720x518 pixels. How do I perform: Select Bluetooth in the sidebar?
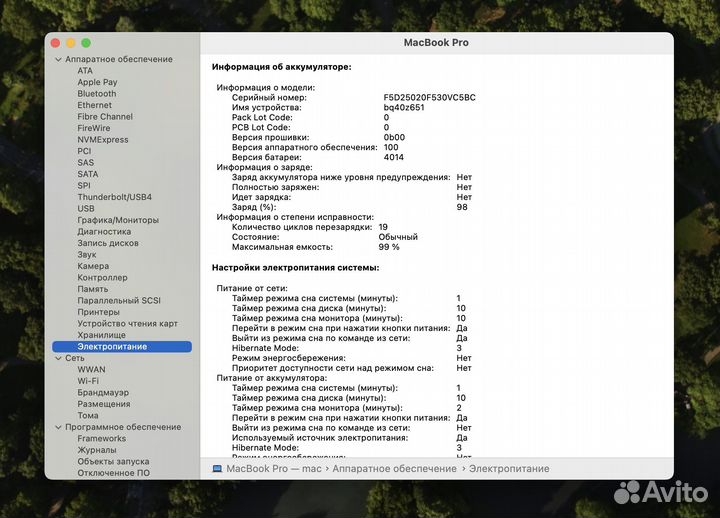pyautogui.click(x=97, y=94)
